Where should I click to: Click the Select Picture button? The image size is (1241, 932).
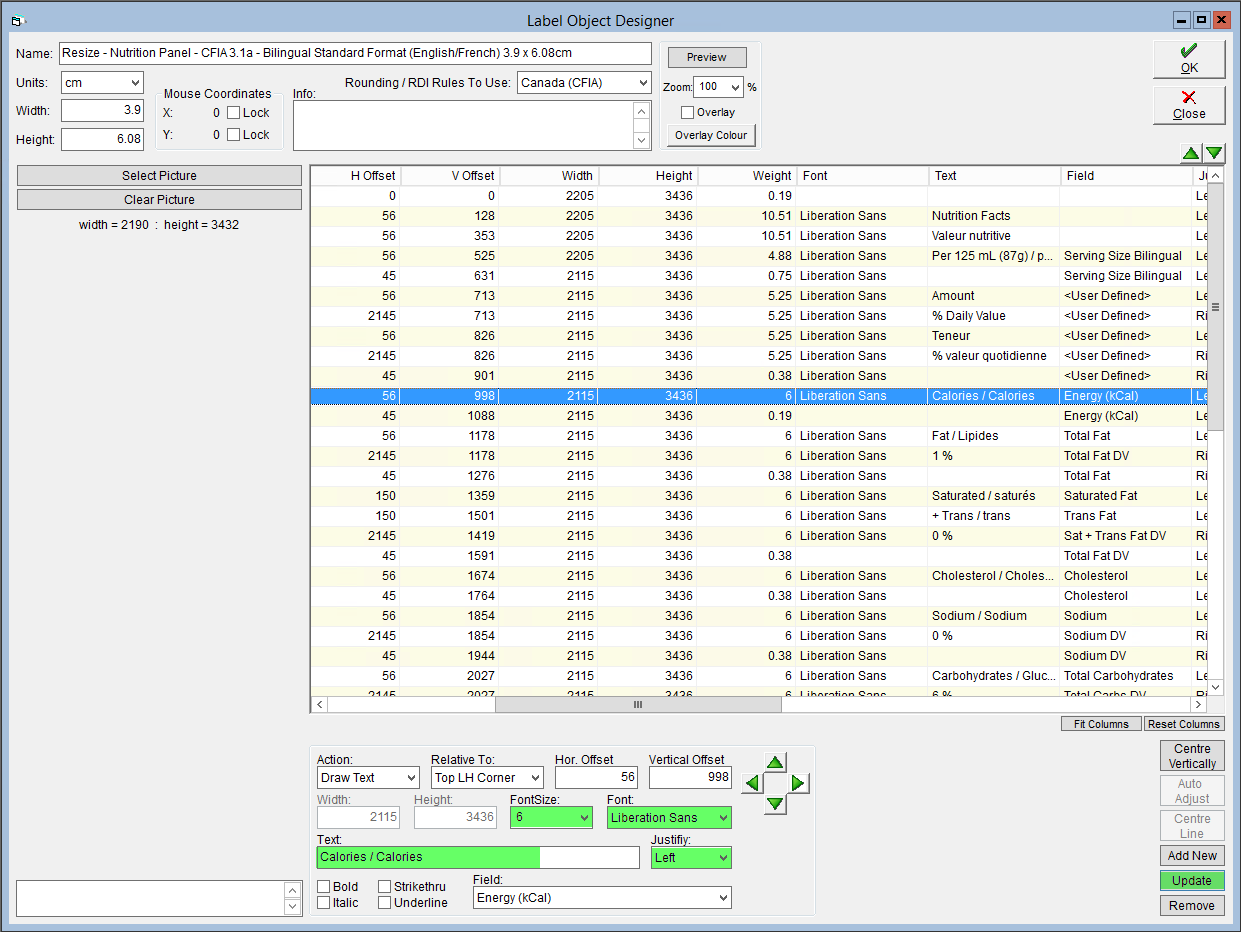159,176
